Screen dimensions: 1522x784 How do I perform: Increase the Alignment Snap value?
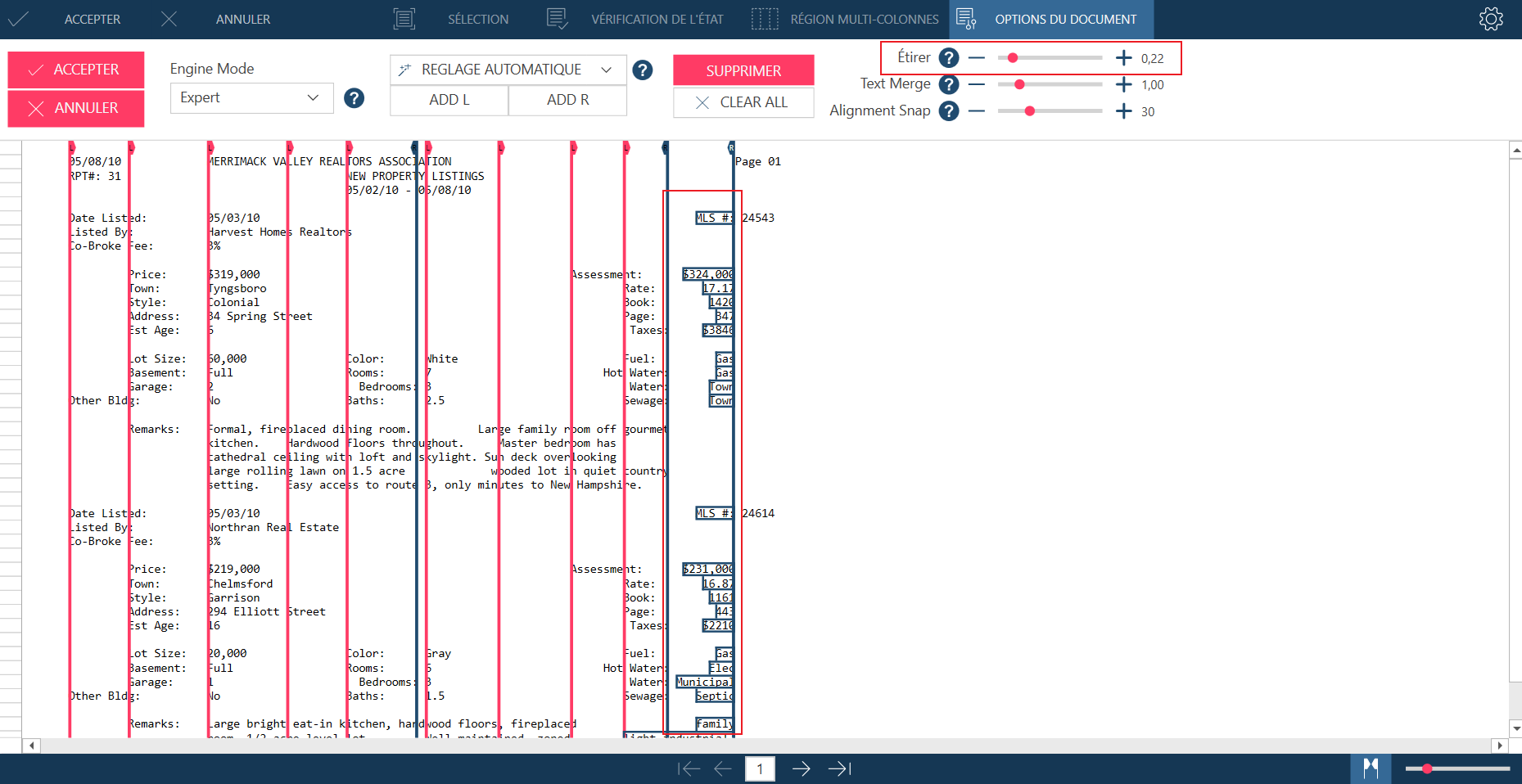1124,111
